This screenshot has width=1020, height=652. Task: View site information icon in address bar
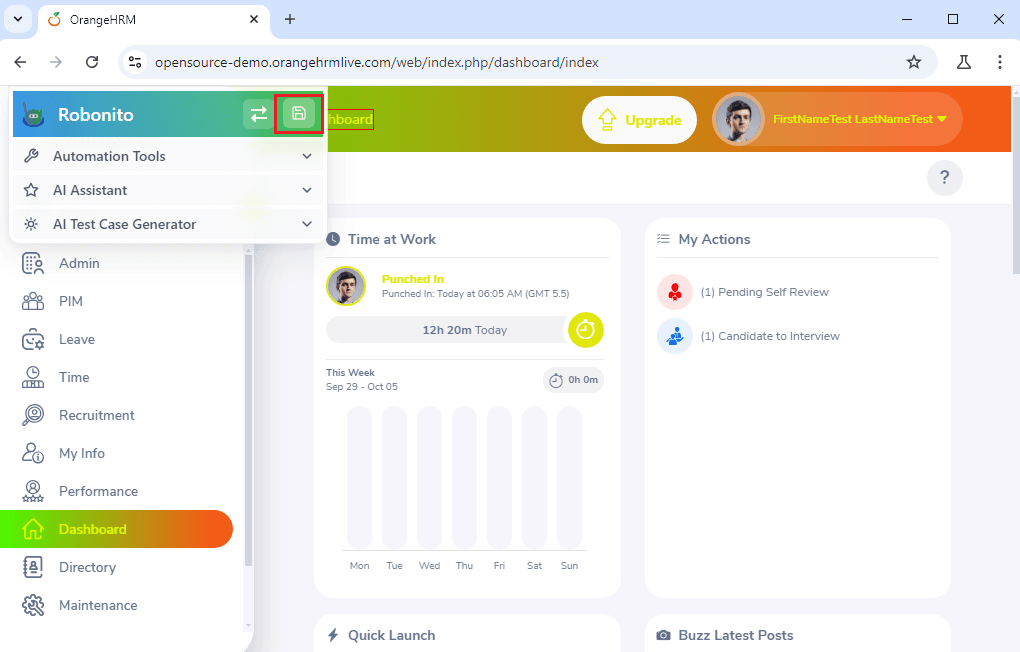[x=135, y=62]
